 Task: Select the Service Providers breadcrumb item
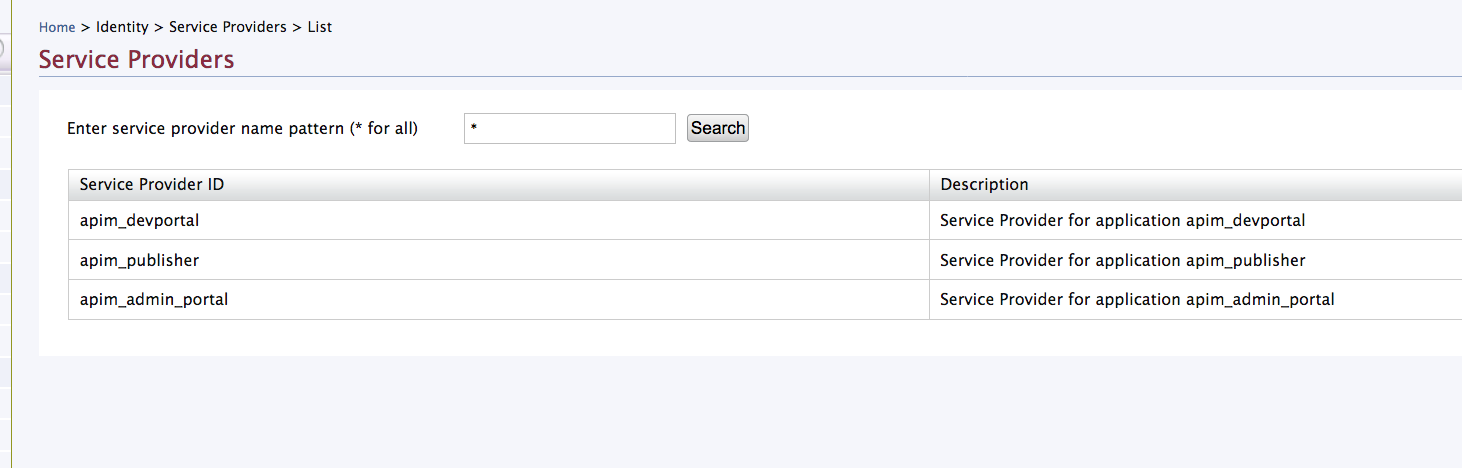228,27
